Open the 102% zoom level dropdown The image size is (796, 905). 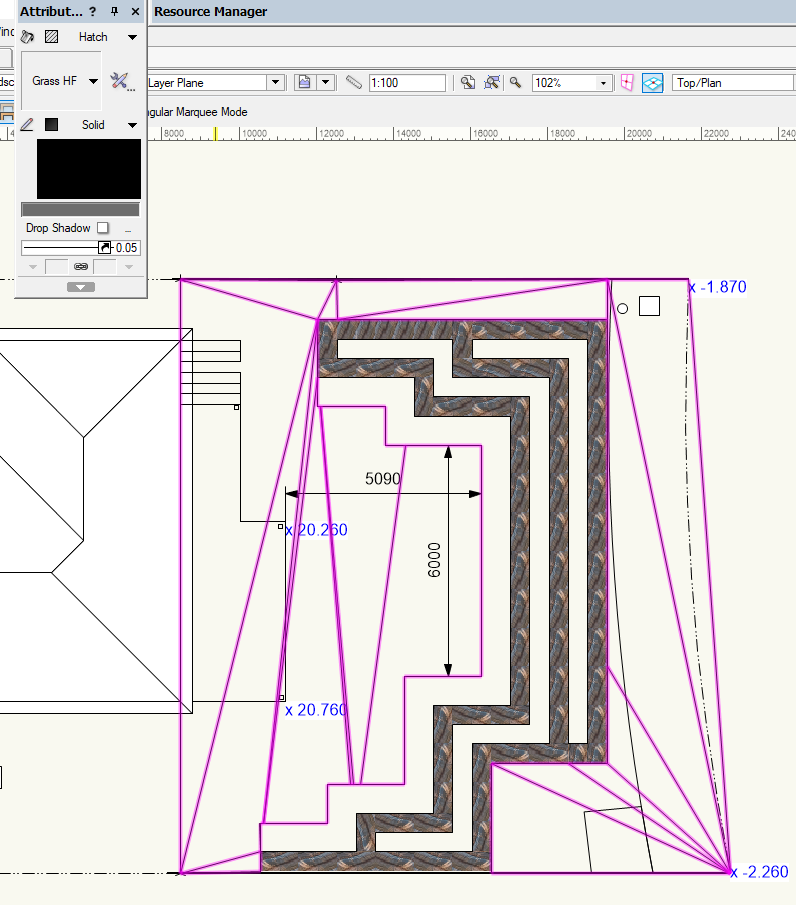[x=604, y=83]
